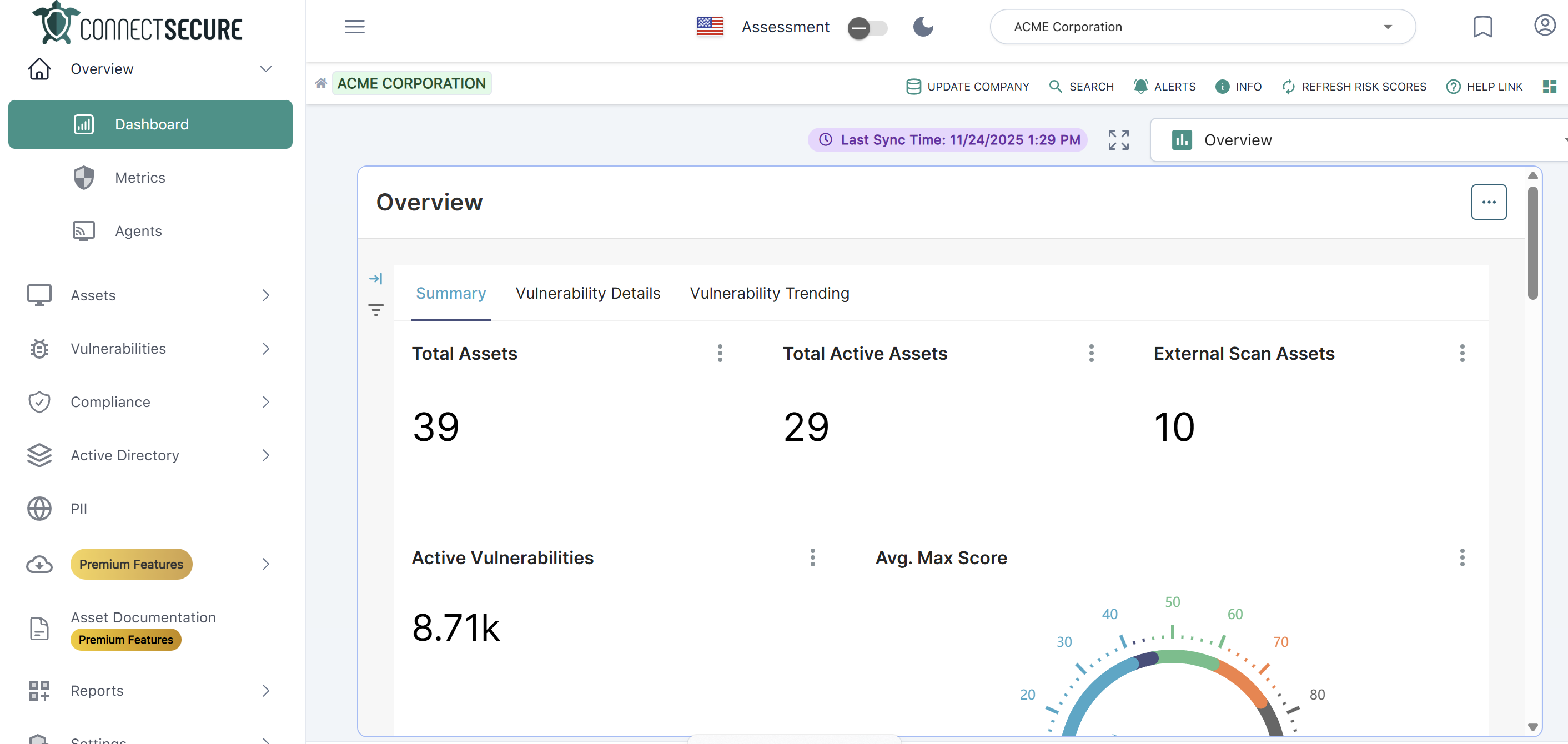Click the filter icon beside tabs
1568x744 pixels.
375,310
